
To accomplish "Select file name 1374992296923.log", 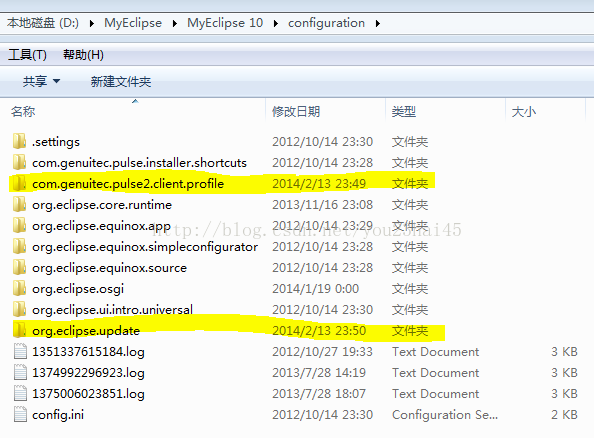I will pyautogui.click(x=88, y=373).
